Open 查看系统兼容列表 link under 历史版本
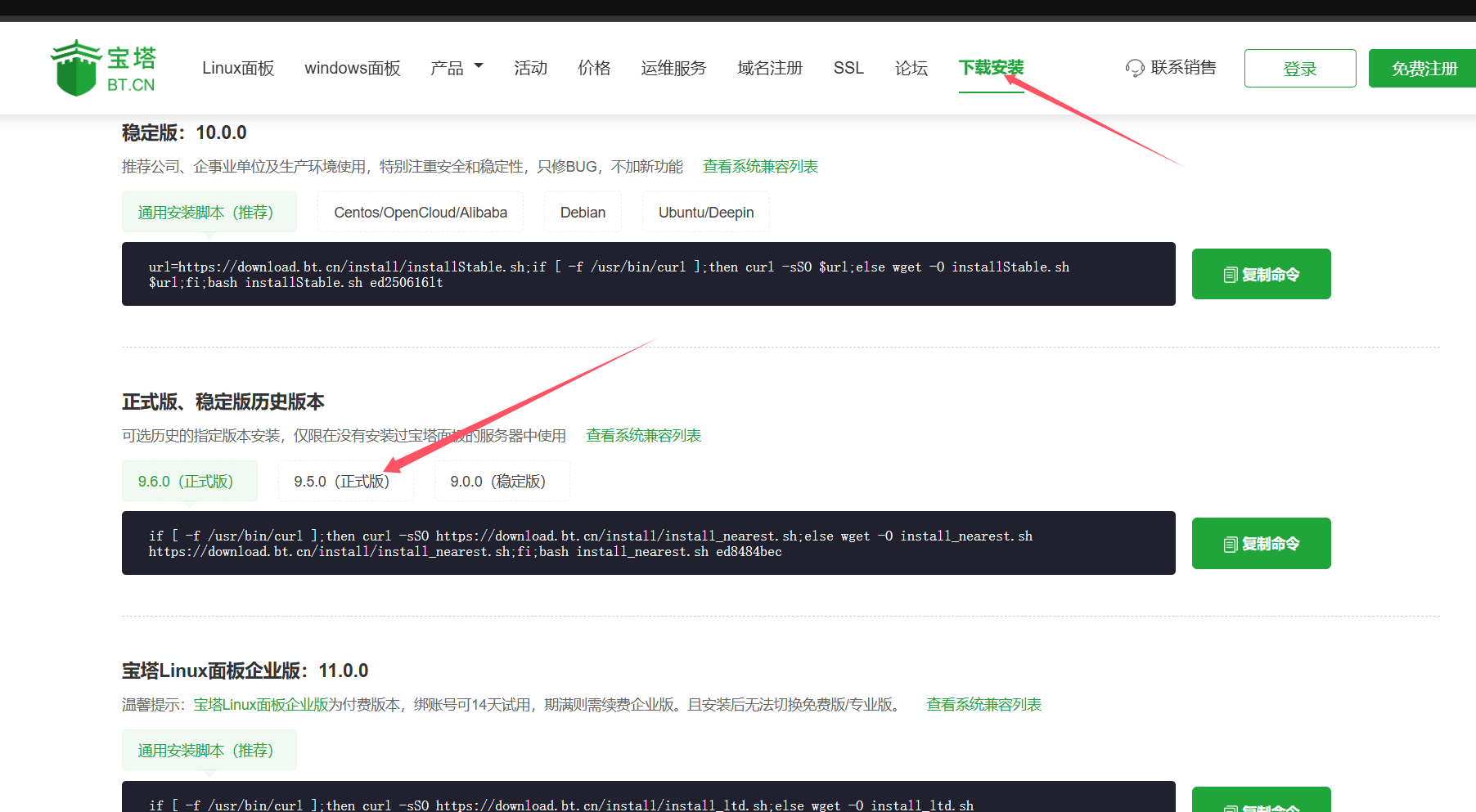Image resolution: width=1476 pixels, height=812 pixels. (x=644, y=436)
